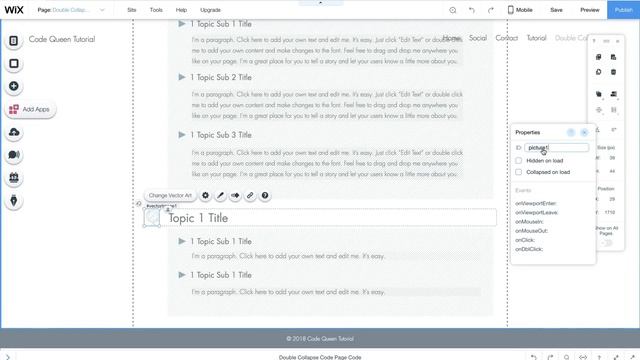The image size is (640, 360).
Task: Click Arrange icon in editor toolbar
Action: (x=599, y=94)
